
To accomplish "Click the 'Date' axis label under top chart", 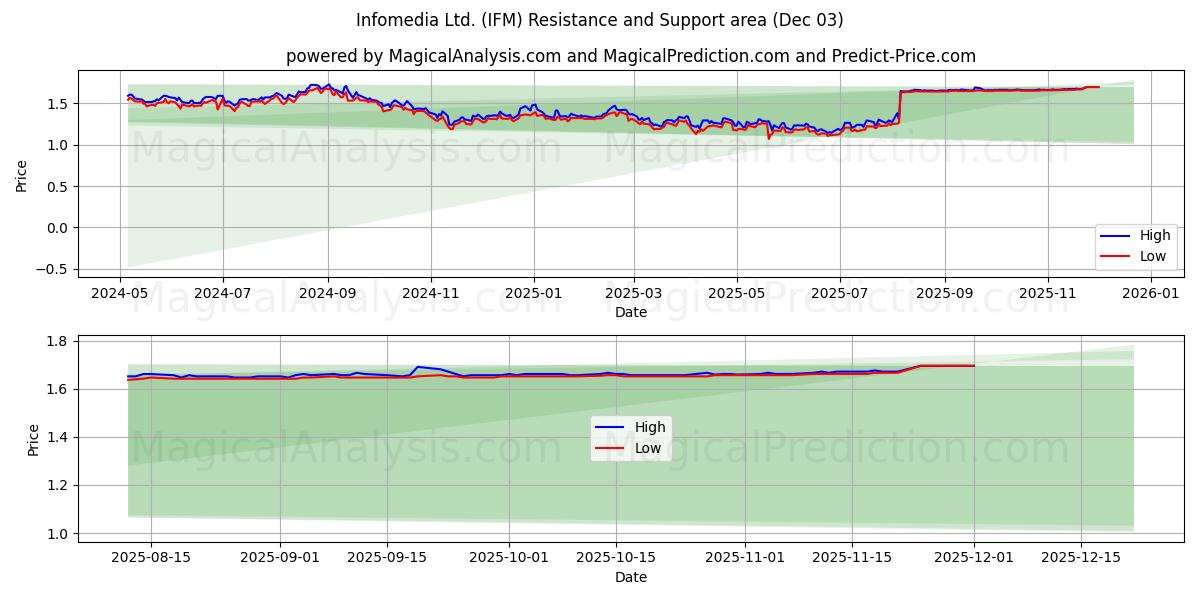I will [x=631, y=312].
